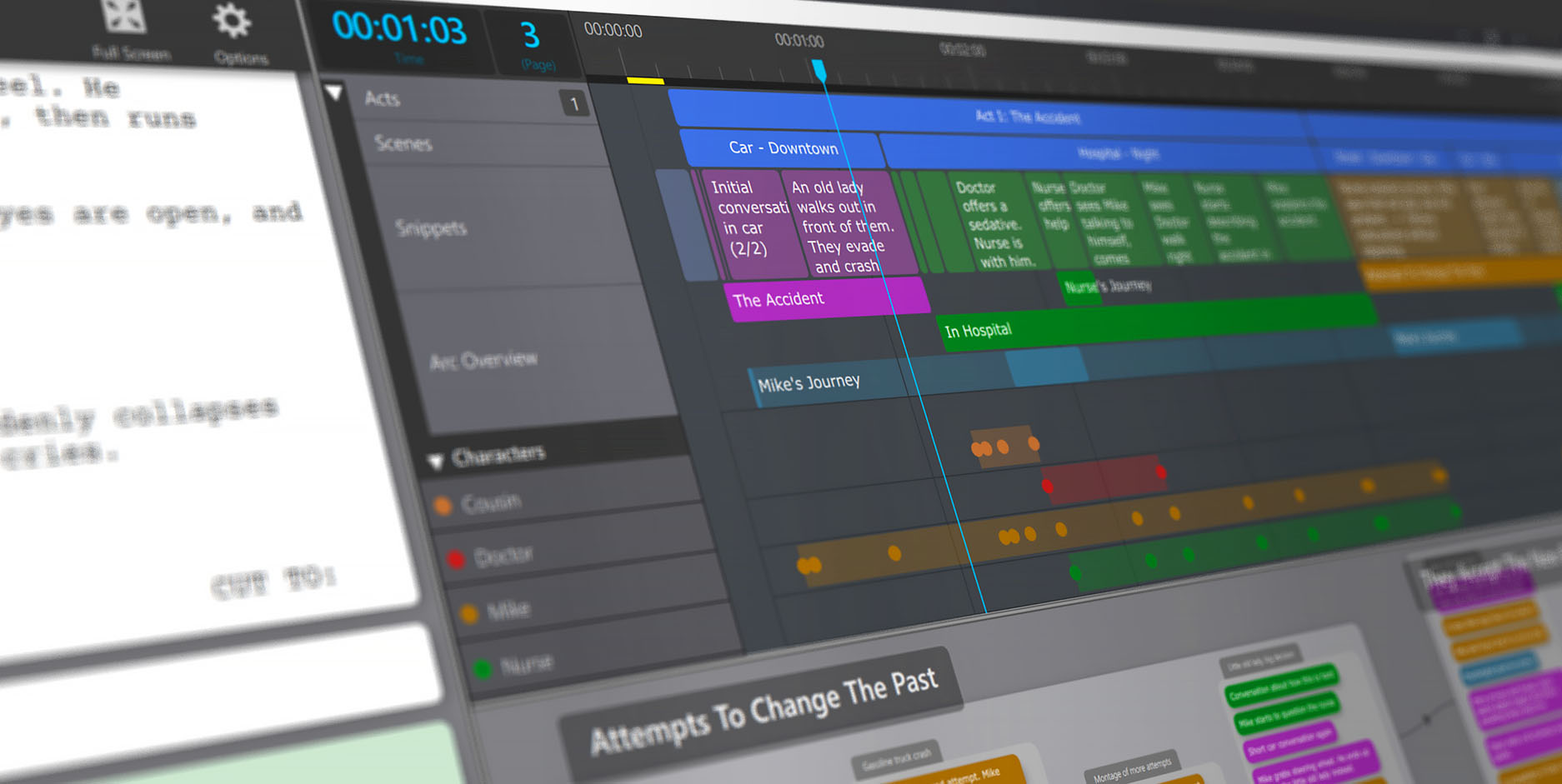Click the 00:01:03 time display

[399, 28]
